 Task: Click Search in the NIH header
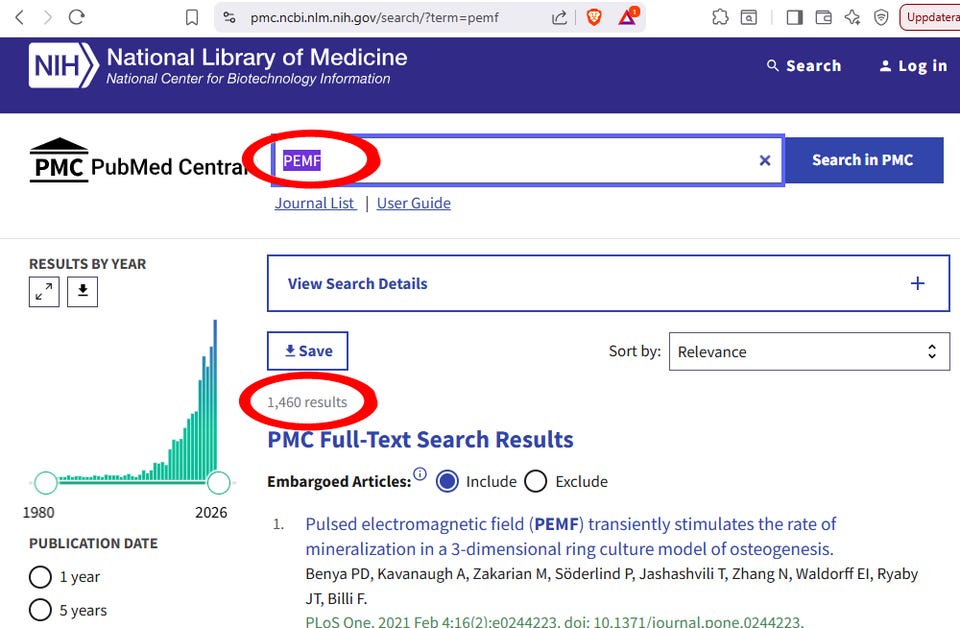[804, 66]
